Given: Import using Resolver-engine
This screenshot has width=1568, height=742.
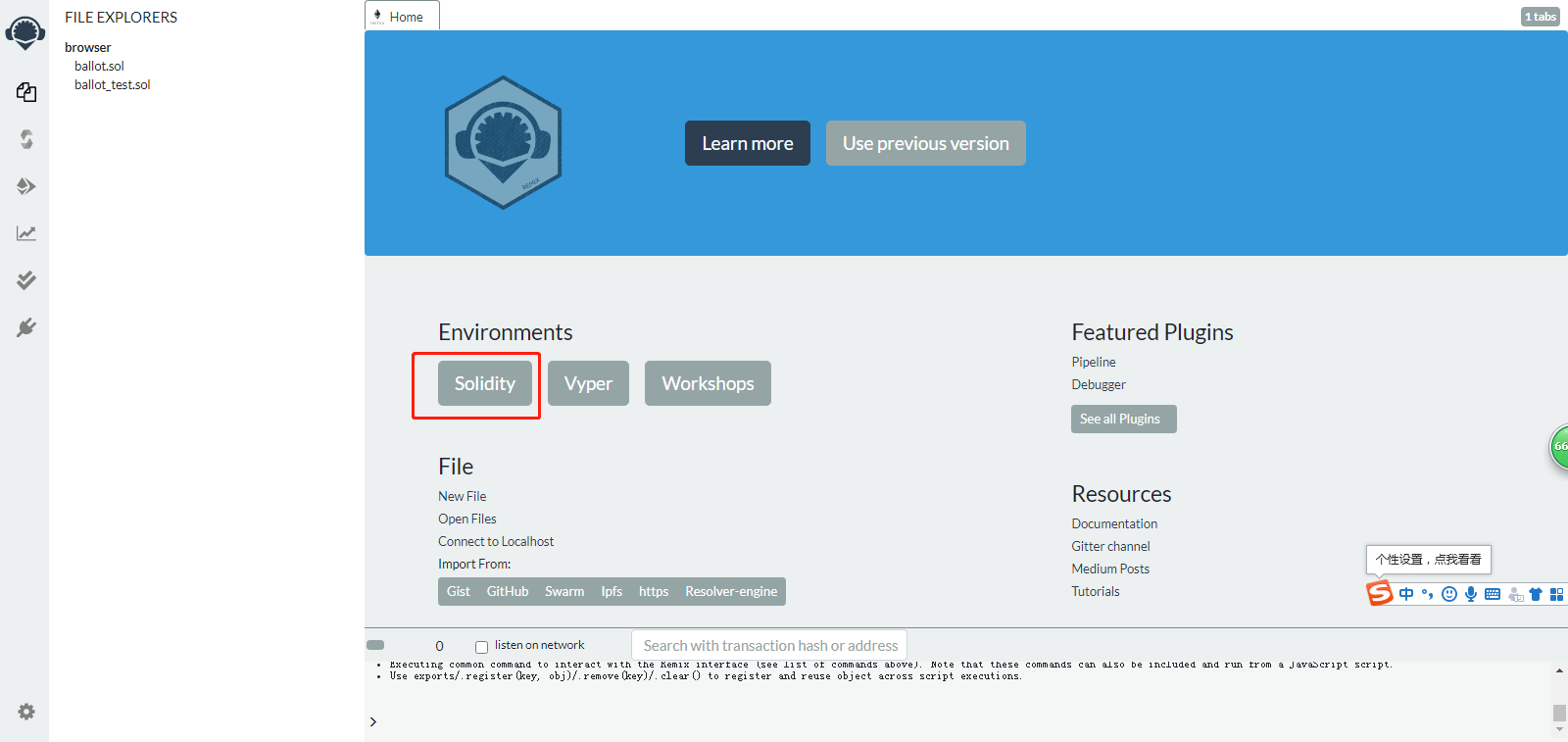Looking at the screenshot, I should [x=731, y=591].
